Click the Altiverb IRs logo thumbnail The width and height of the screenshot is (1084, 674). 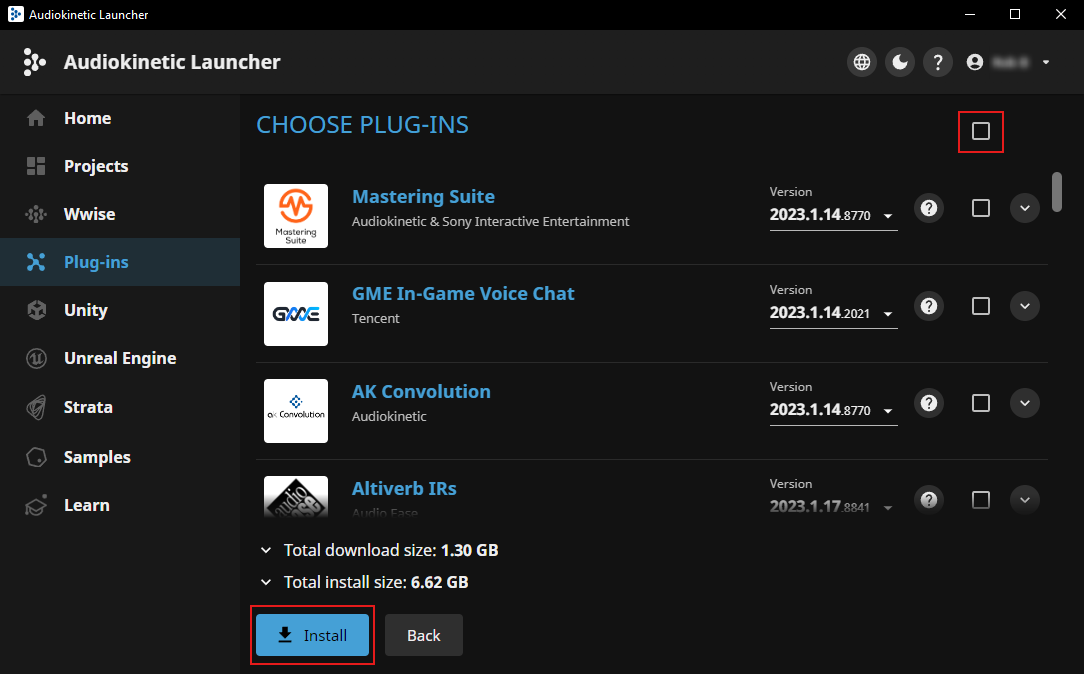(296, 496)
